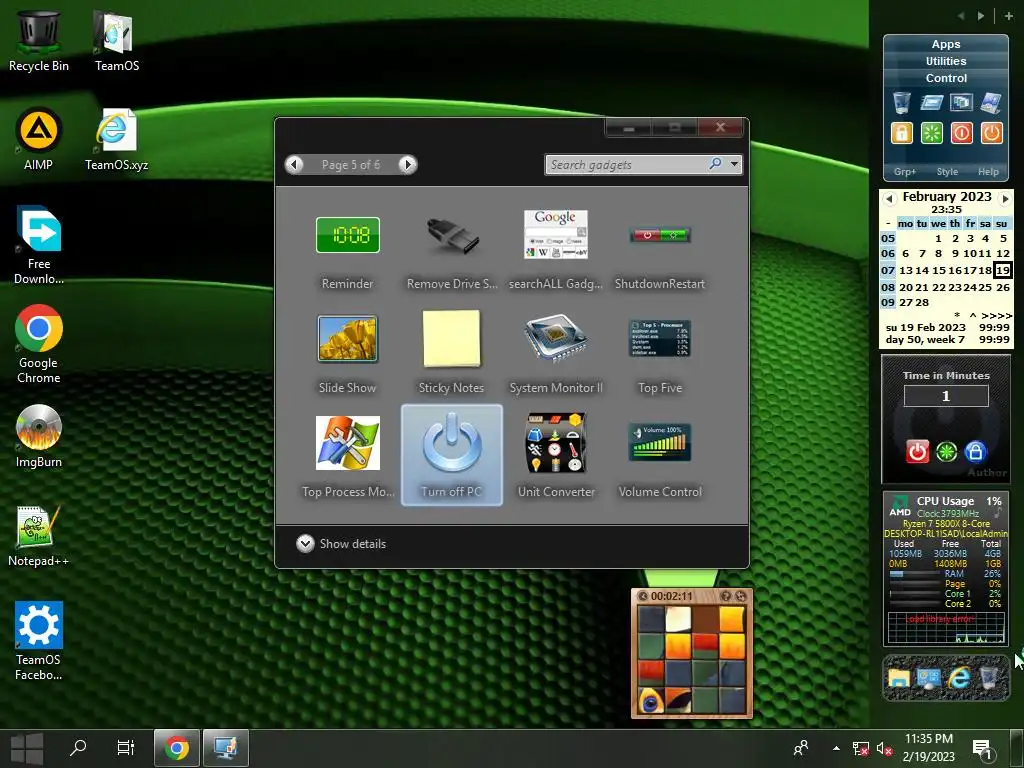Click blue lock button in timer gadget
The image size is (1024, 768).
[975, 451]
